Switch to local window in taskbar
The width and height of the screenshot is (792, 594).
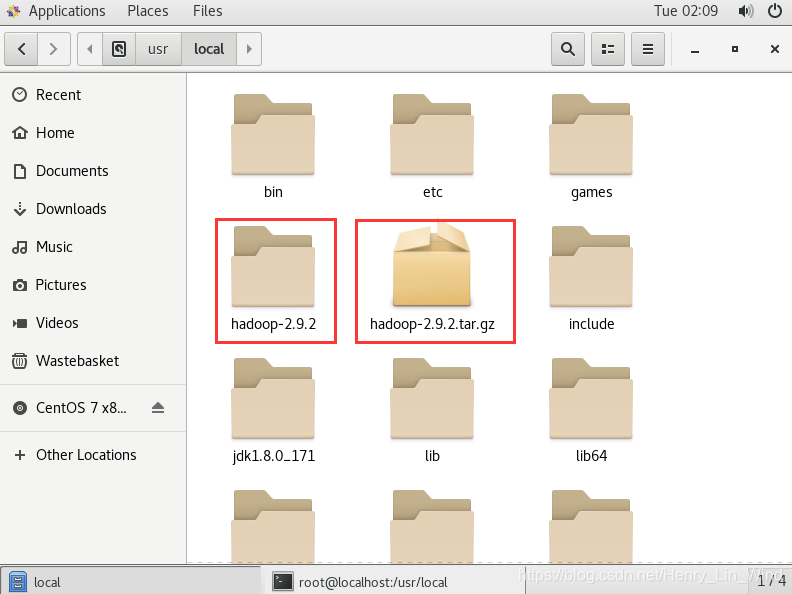[x=131, y=582]
